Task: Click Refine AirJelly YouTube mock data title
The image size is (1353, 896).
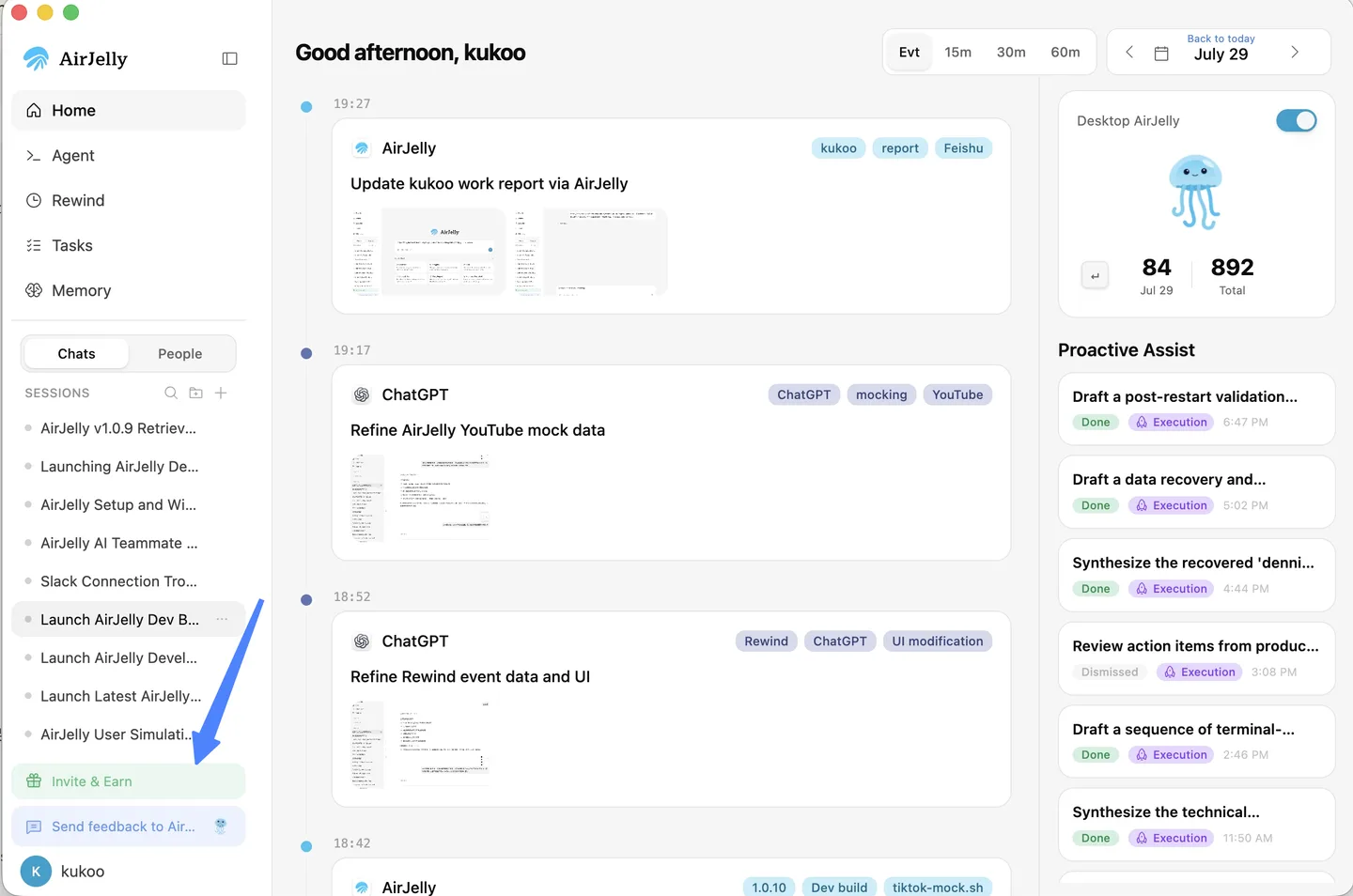Action: click(477, 430)
